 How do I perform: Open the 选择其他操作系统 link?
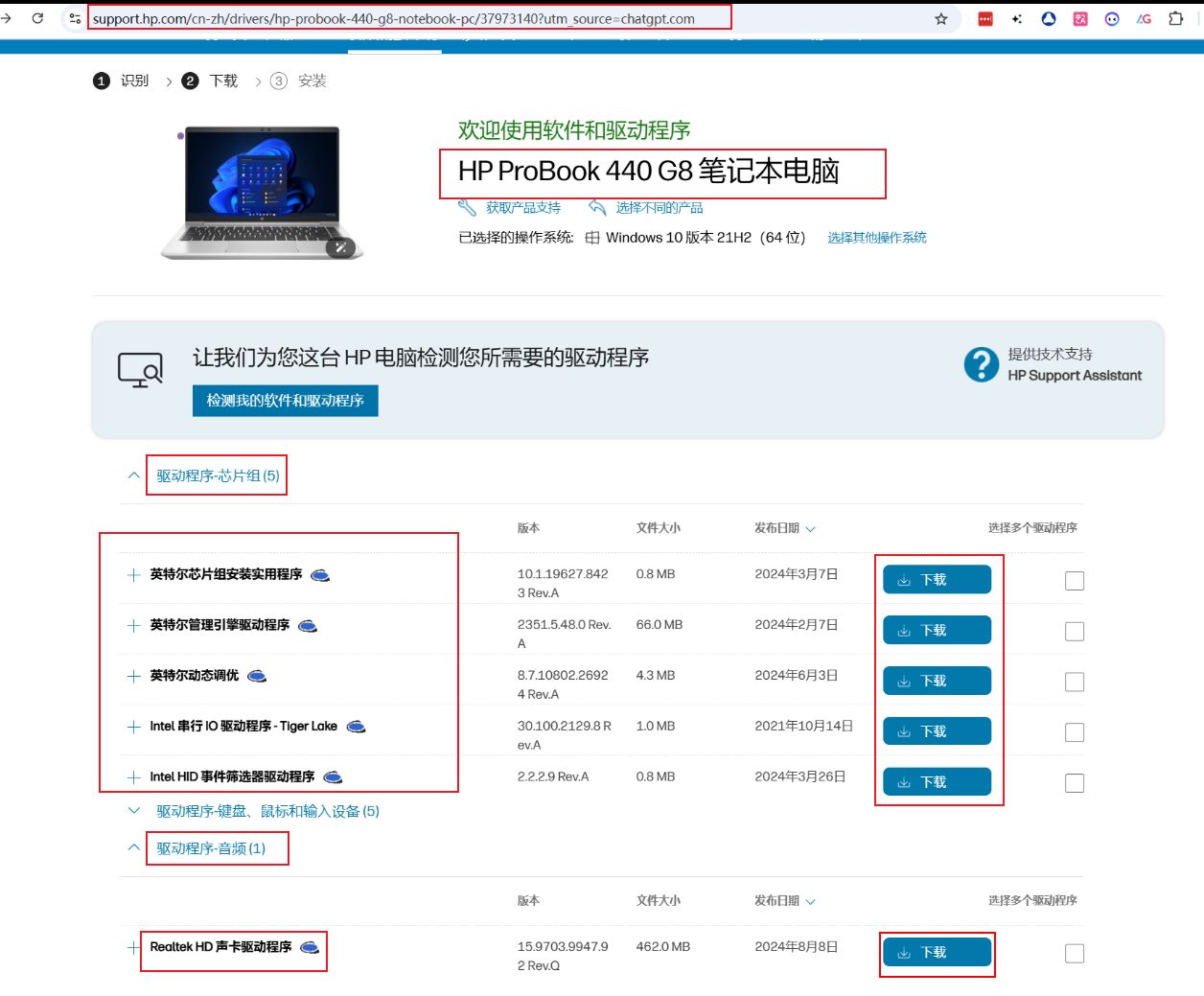pos(876,238)
